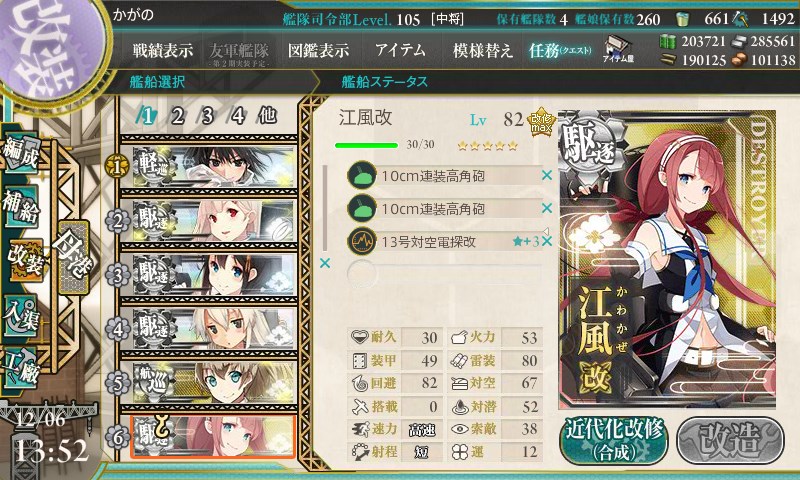This screenshot has height=480, width=800.
Task: Open the 補給 resupply sidebar icon
Action: pos(21,206)
